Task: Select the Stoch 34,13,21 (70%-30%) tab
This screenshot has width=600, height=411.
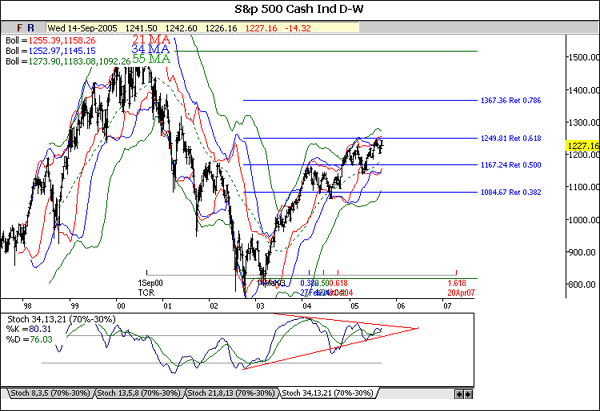Action: pos(328,393)
